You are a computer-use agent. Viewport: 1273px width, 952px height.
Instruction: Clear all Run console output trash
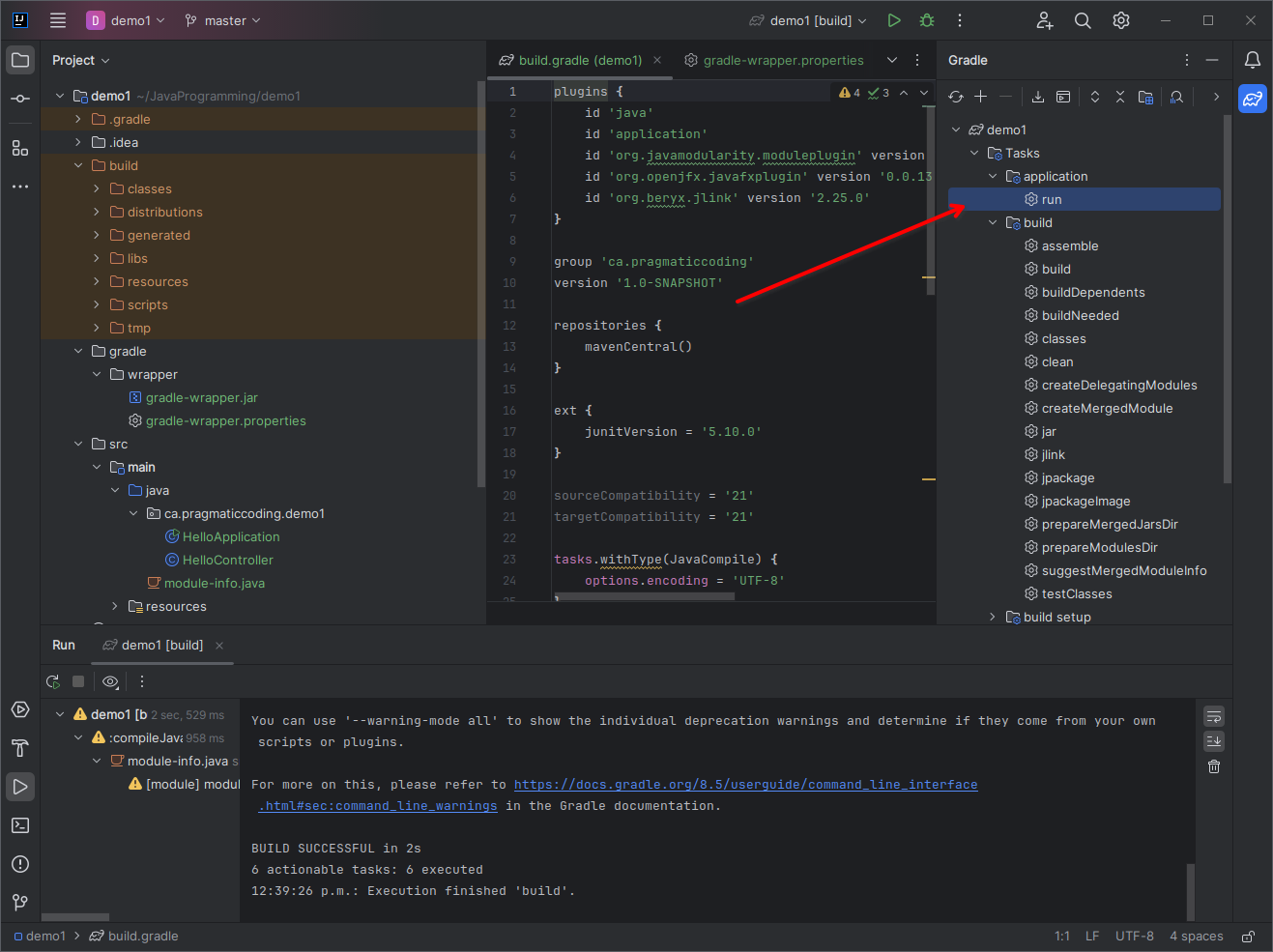point(1214,766)
